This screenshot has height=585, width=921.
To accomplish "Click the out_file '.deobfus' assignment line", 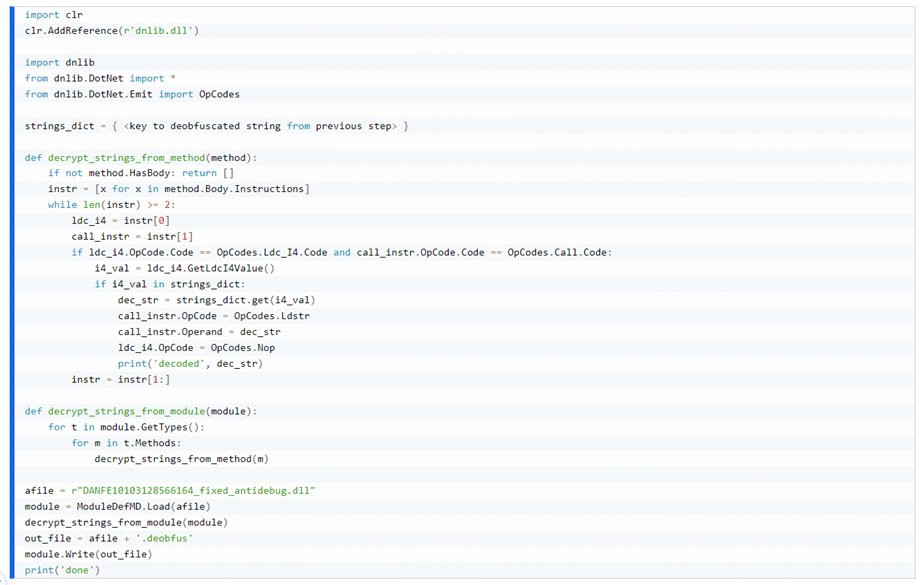I will 109,537.
